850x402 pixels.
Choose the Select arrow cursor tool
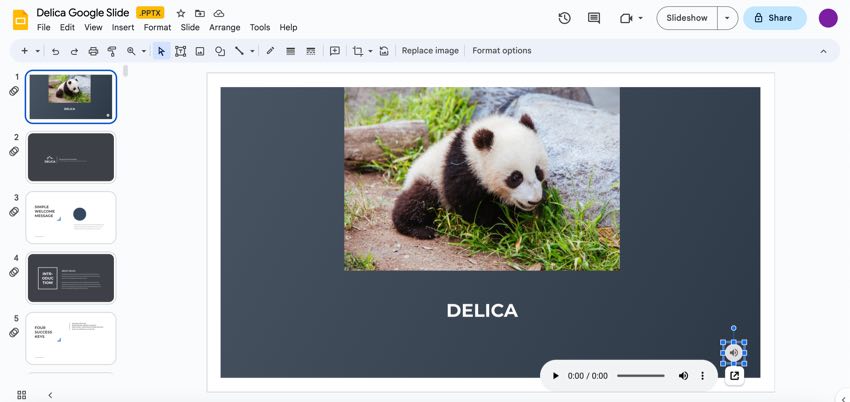(161, 51)
